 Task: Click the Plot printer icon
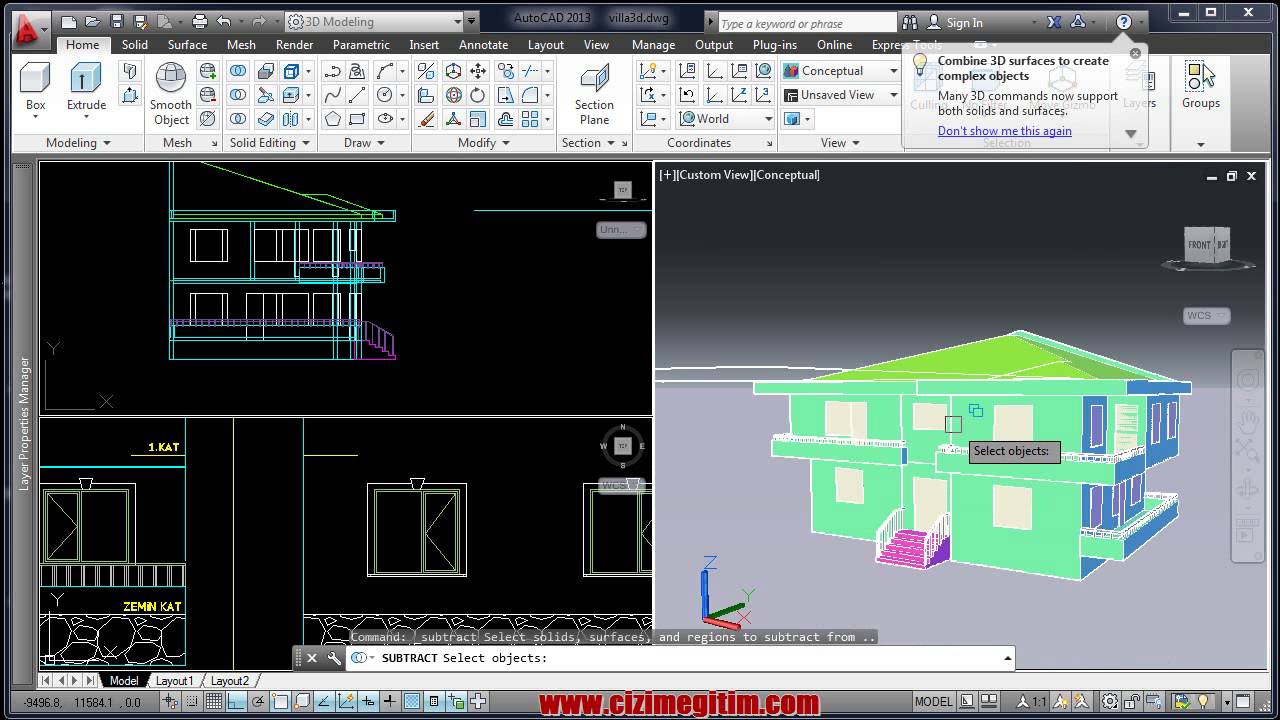(199, 22)
